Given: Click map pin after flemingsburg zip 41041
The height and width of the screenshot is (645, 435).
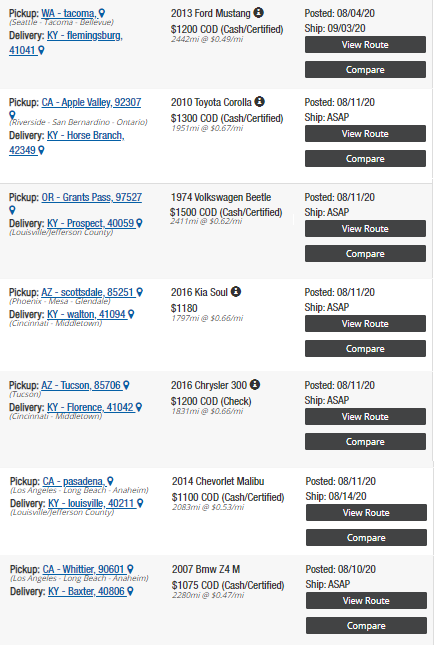Looking at the screenshot, I should click(x=41, y=50).
